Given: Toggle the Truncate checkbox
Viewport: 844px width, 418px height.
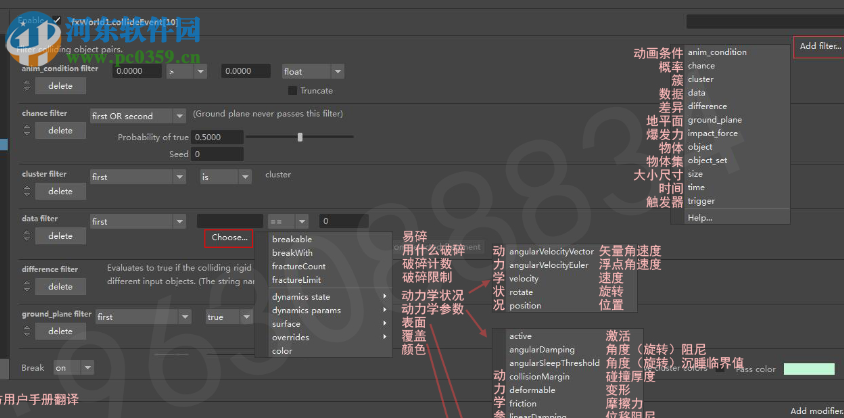Looking at the screenshot, I should point(292,90).
